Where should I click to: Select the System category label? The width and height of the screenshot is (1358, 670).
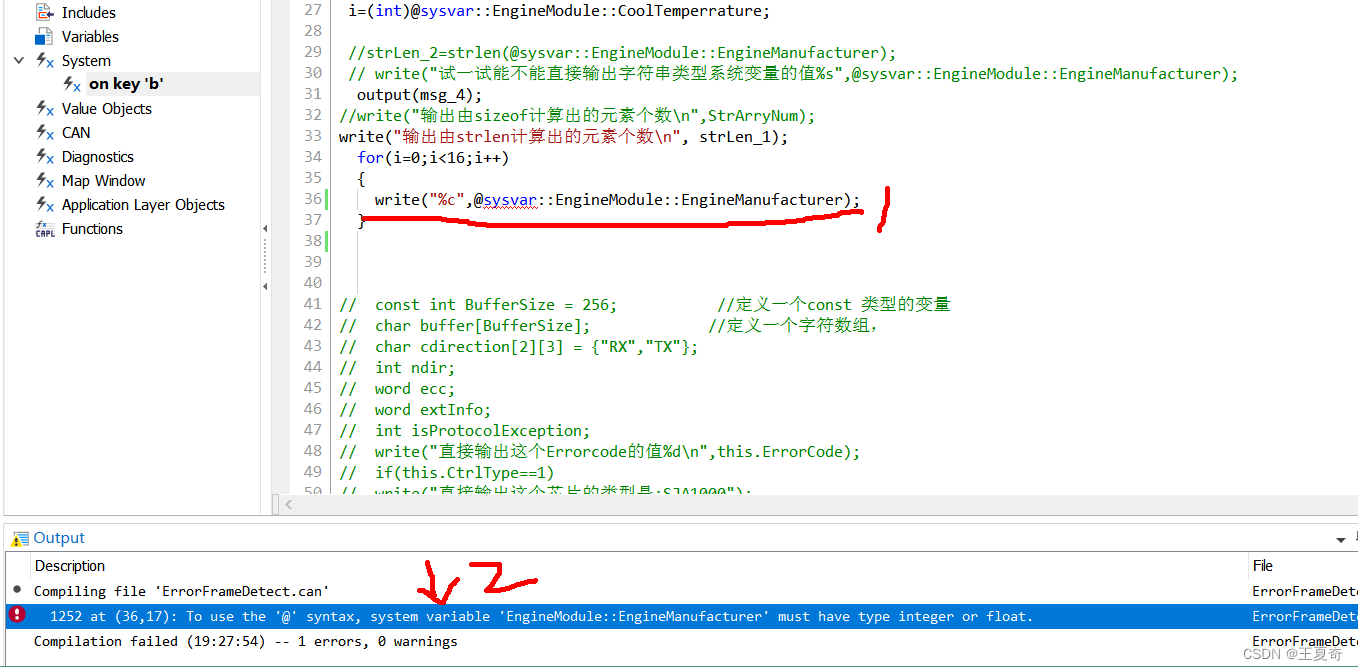[x=86, y=61]
